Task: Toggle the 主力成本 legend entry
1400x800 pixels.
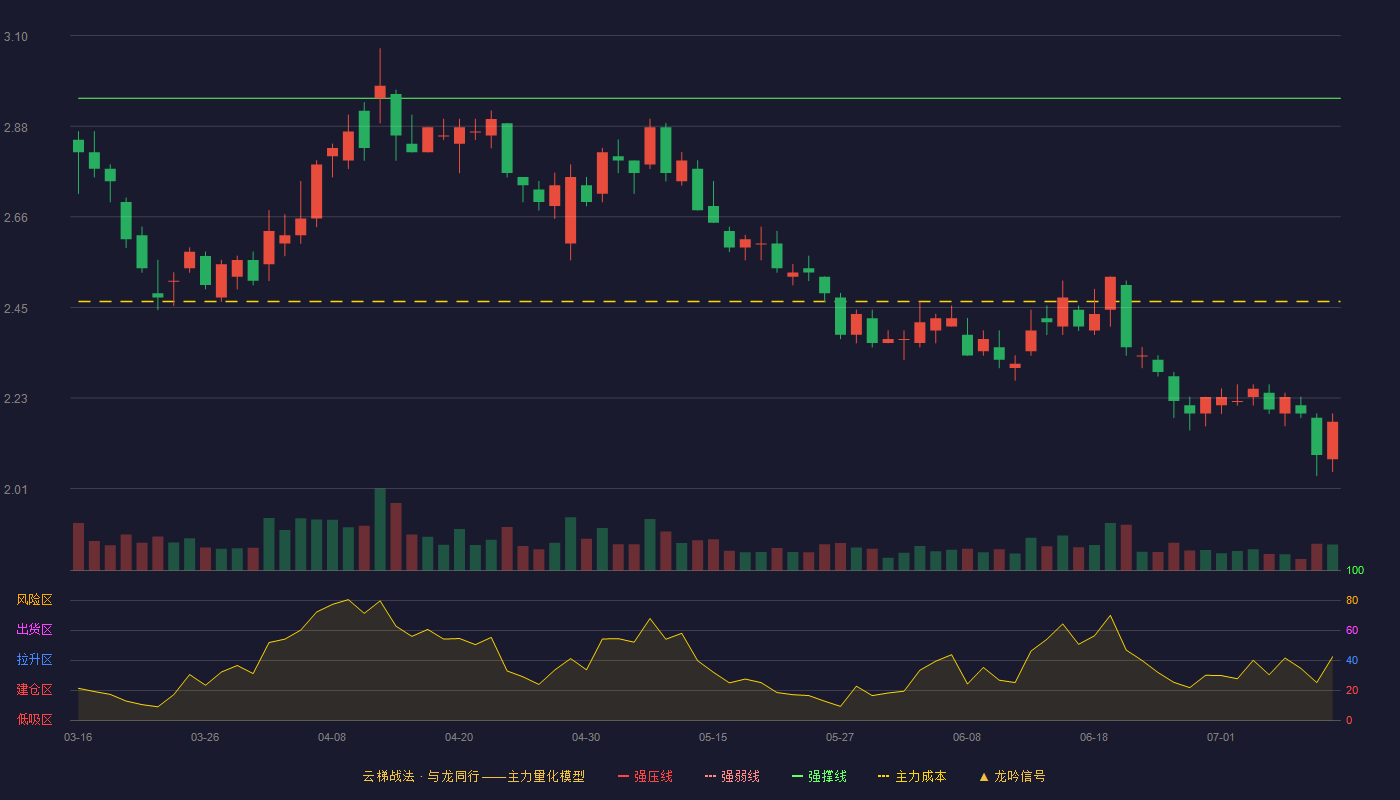Action: pyautogui.click(x=912, y=776)
